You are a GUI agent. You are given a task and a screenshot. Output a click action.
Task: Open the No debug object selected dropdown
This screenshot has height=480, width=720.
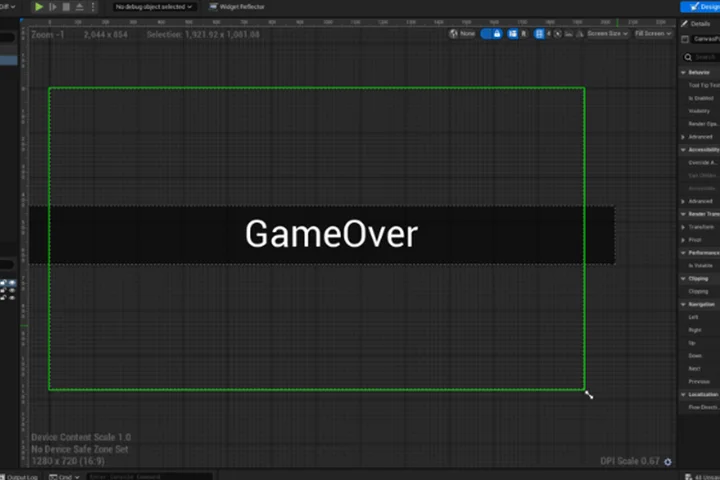pos(153,6)
